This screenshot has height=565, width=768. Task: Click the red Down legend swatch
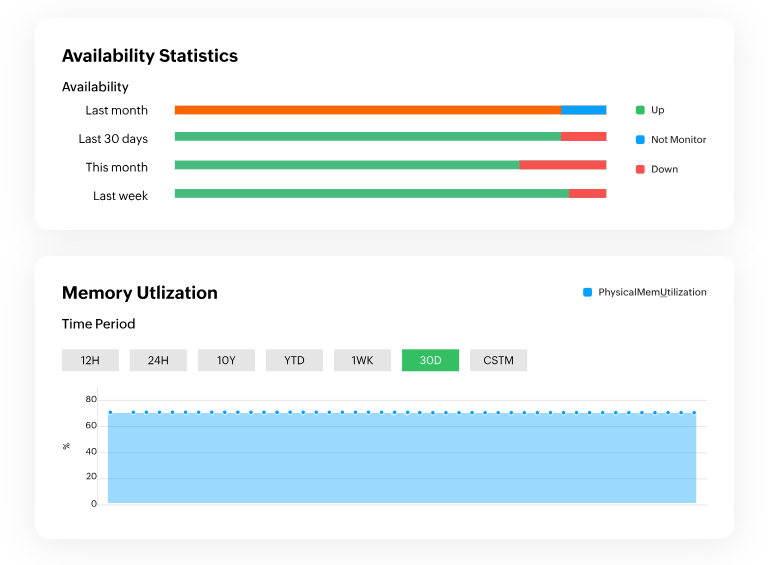pyautogui.click(x=640, y=169)
